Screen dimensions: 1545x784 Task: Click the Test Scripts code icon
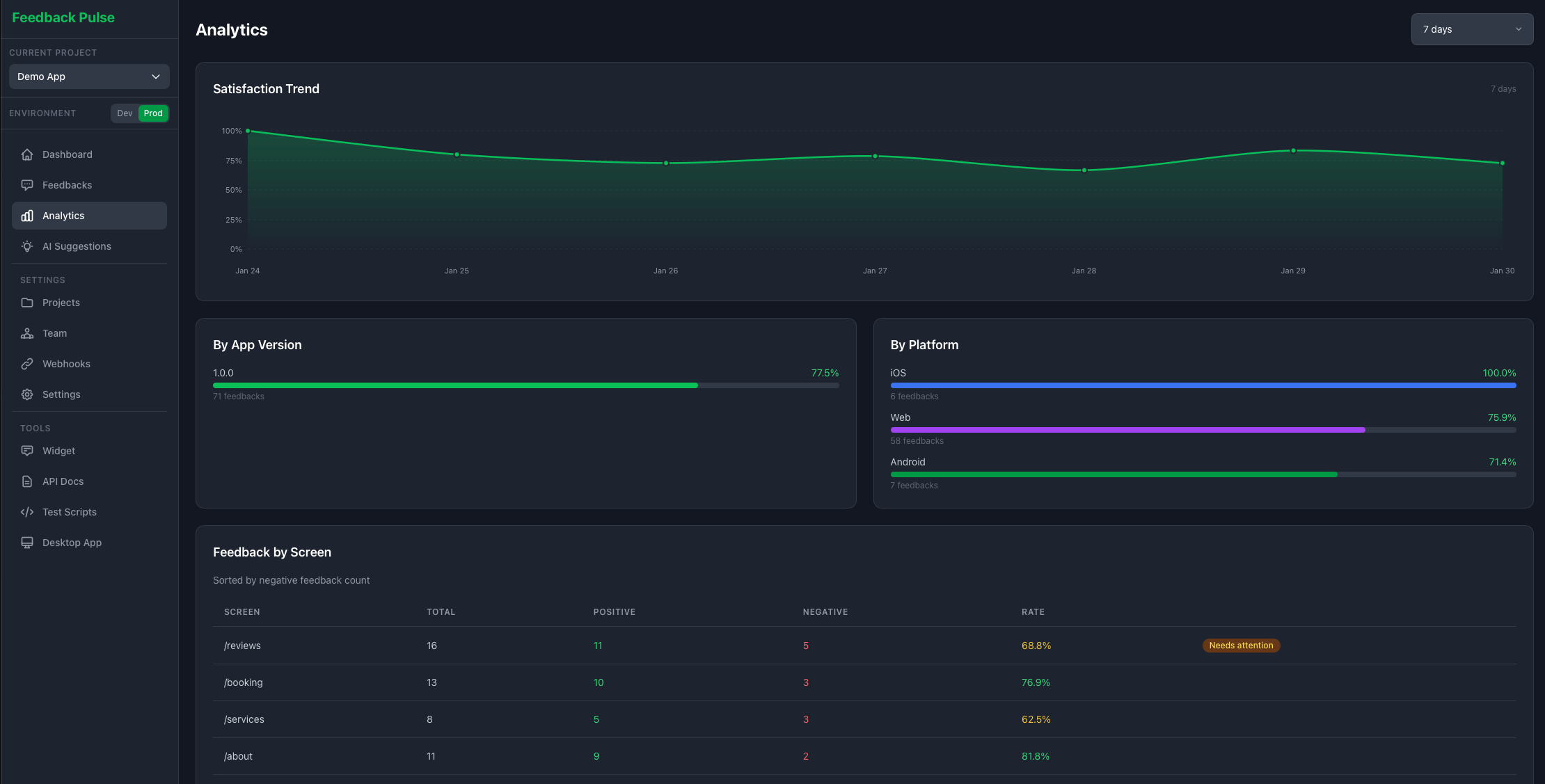click(x=26, y=511)
